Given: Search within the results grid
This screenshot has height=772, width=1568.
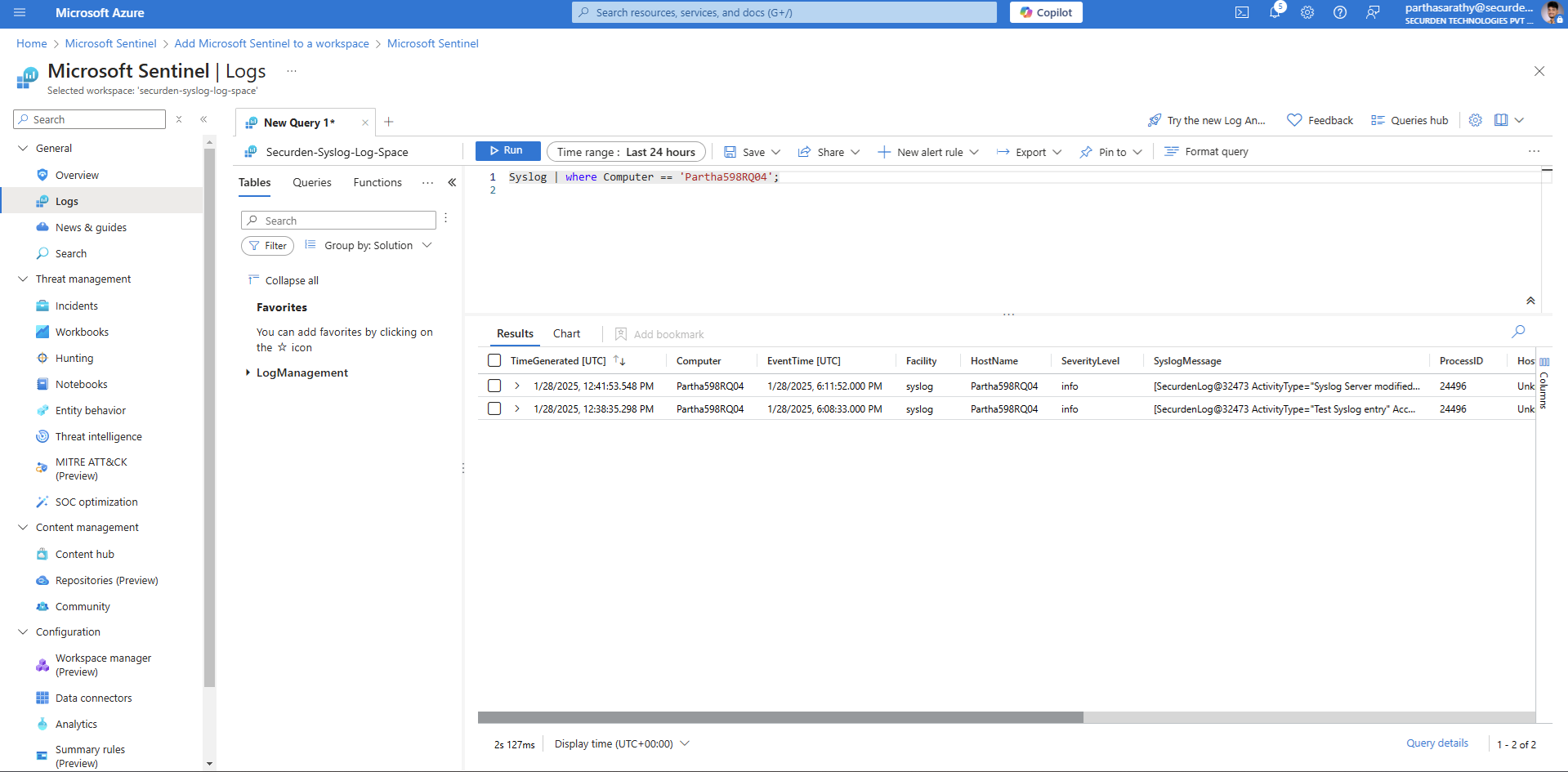Looking at the screenshot, I should click(x=1518, y=332).
